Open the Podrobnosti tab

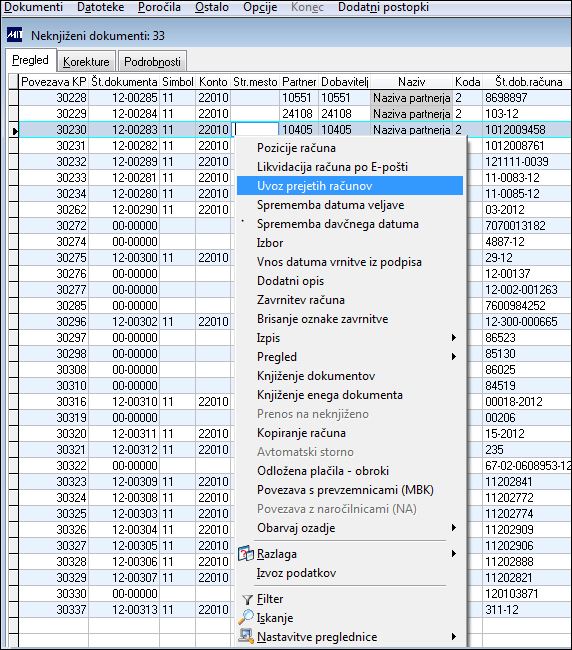152,61
